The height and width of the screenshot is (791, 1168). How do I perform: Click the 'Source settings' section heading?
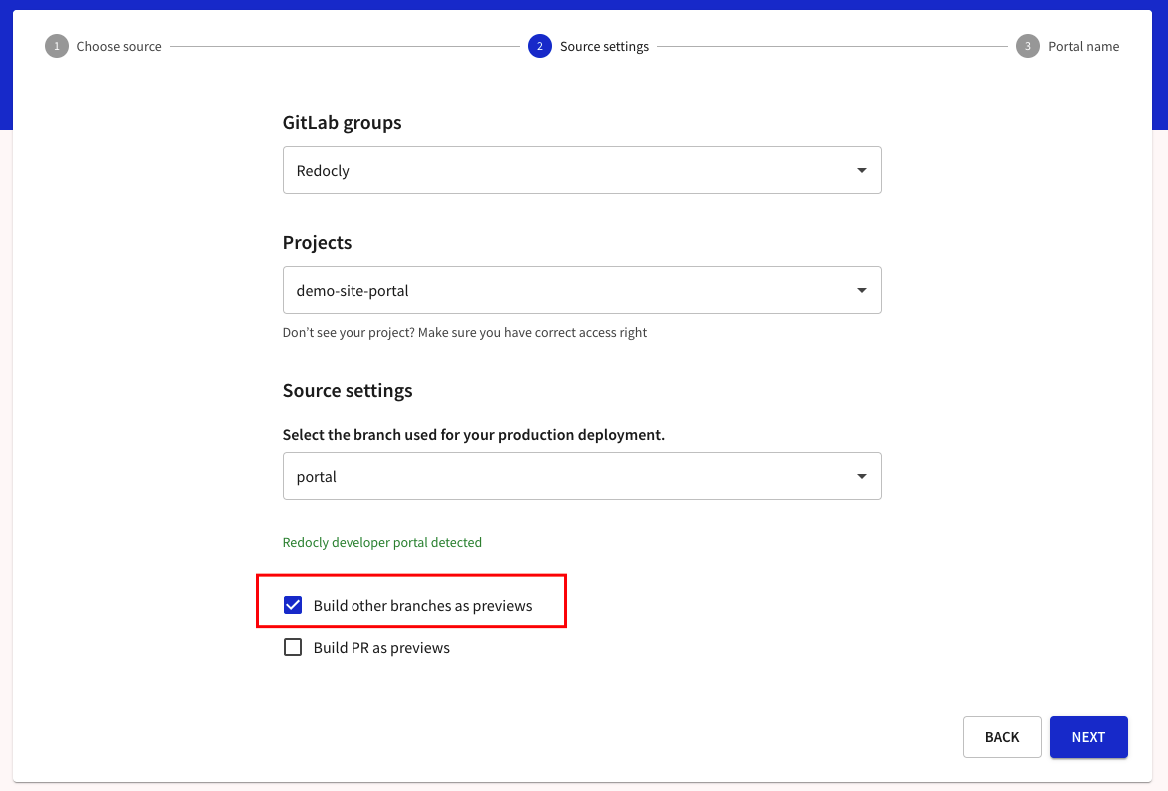point(347,390)
